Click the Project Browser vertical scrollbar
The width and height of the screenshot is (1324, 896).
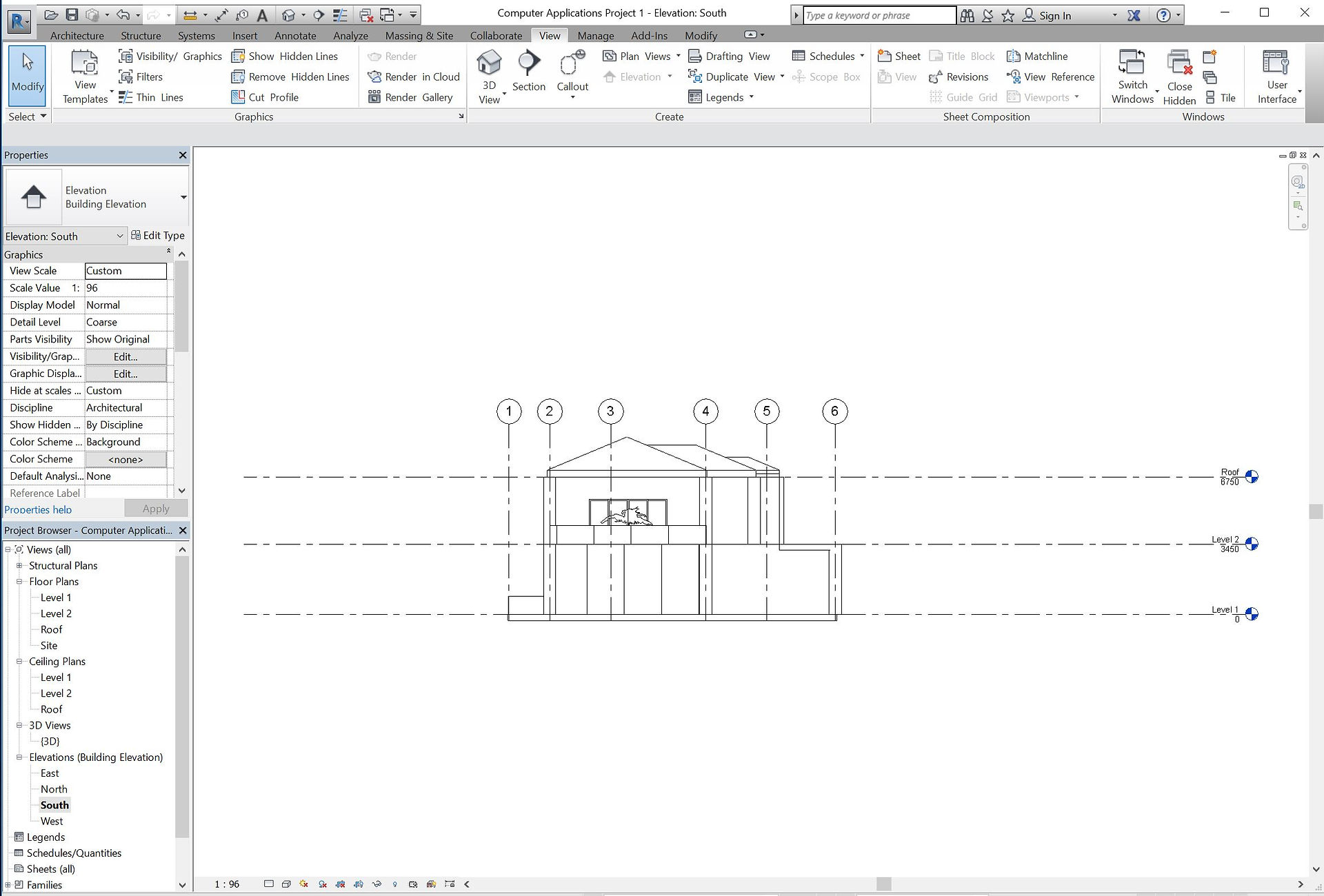[x=182, y=696]
